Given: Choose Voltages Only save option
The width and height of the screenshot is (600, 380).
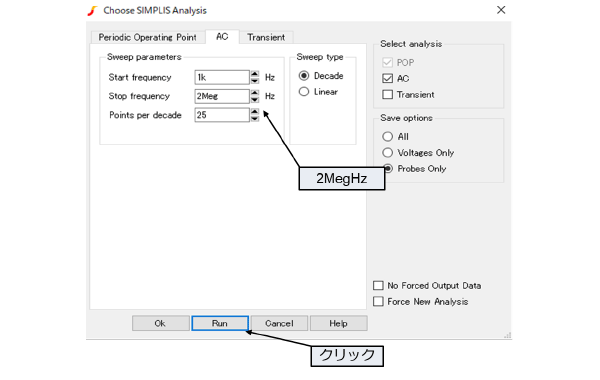Looking at the screenshot, I should tap(387, 153).
